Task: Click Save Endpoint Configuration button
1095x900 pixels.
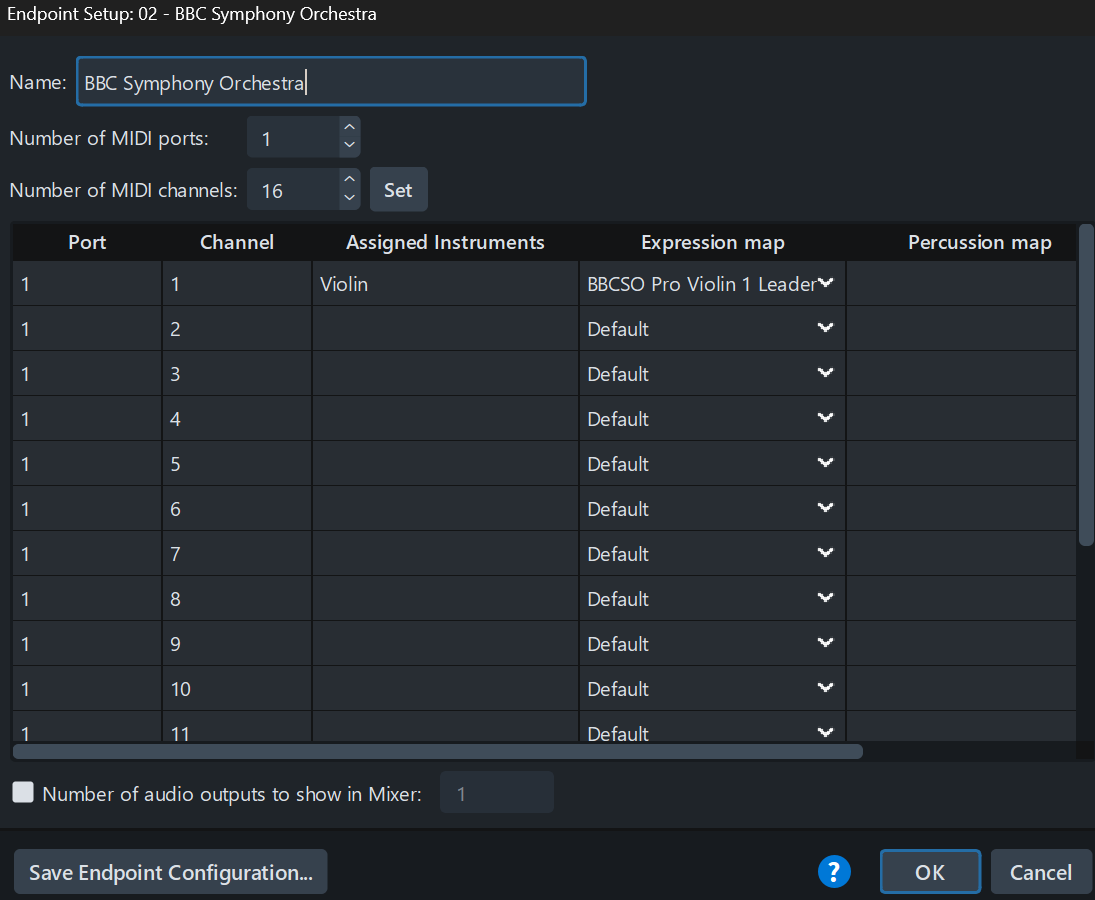Action: click(170, 871)
